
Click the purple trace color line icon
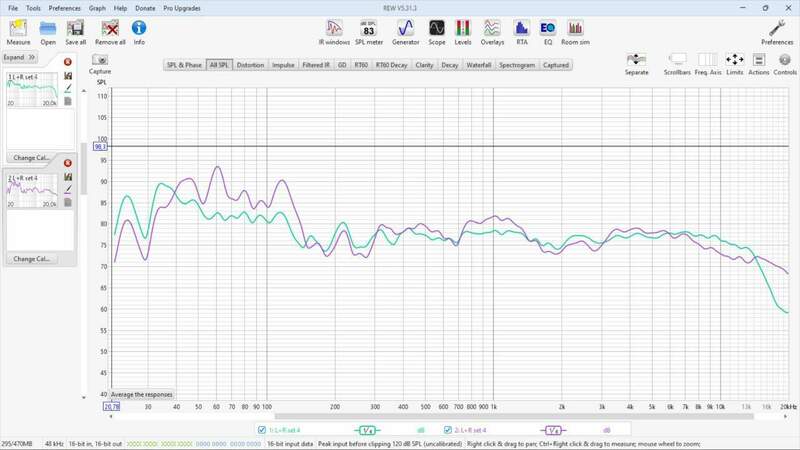click(x=68, y=188)
